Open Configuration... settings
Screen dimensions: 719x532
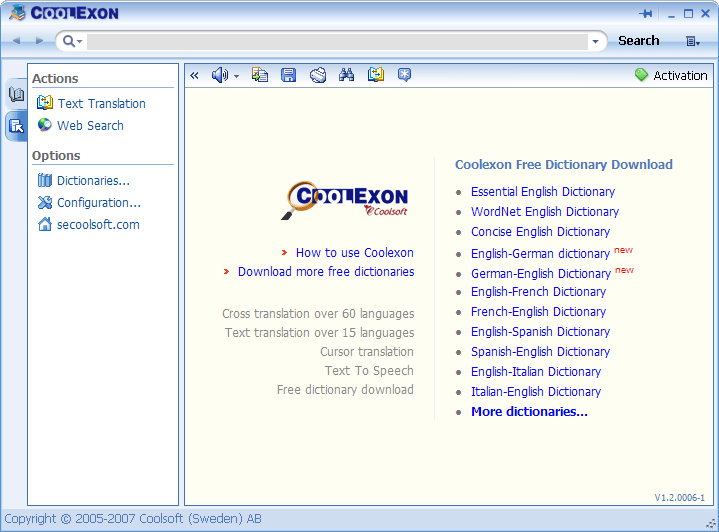tap(99, 203)
